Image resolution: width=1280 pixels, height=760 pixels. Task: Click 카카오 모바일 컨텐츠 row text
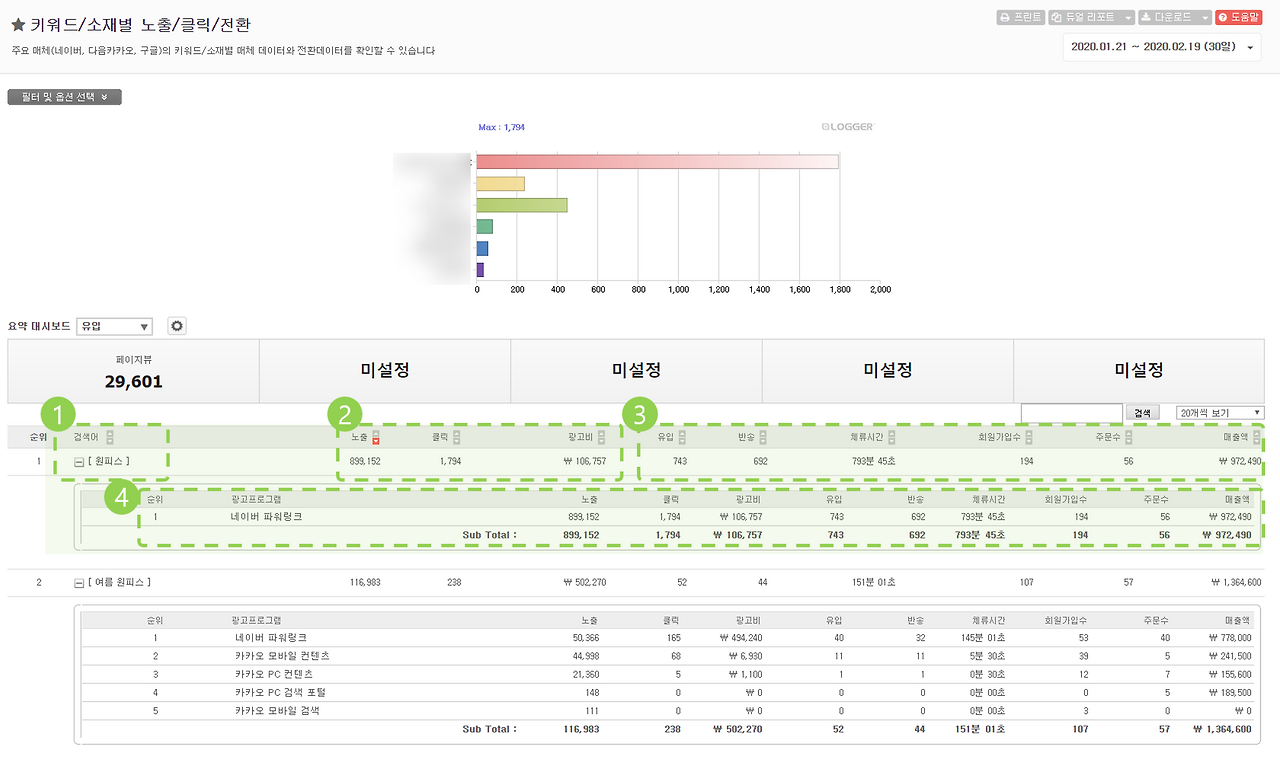[282, 656]
